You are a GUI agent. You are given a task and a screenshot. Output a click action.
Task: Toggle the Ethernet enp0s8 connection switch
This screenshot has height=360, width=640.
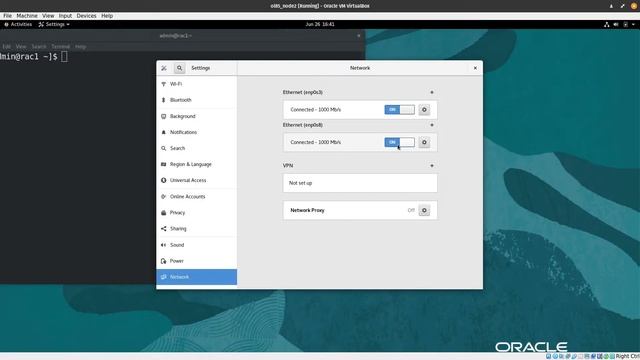pyautogui.click(x=399, y=142)
